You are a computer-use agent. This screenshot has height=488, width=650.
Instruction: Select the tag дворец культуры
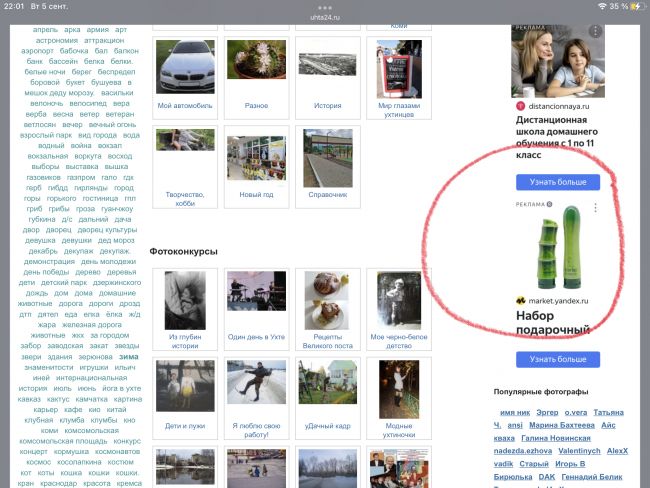coord(107,230)
